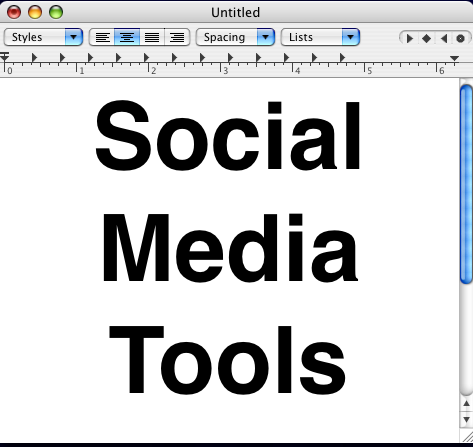
Task: Pick the left tab stop icon in toolbar
Action: 409,39
